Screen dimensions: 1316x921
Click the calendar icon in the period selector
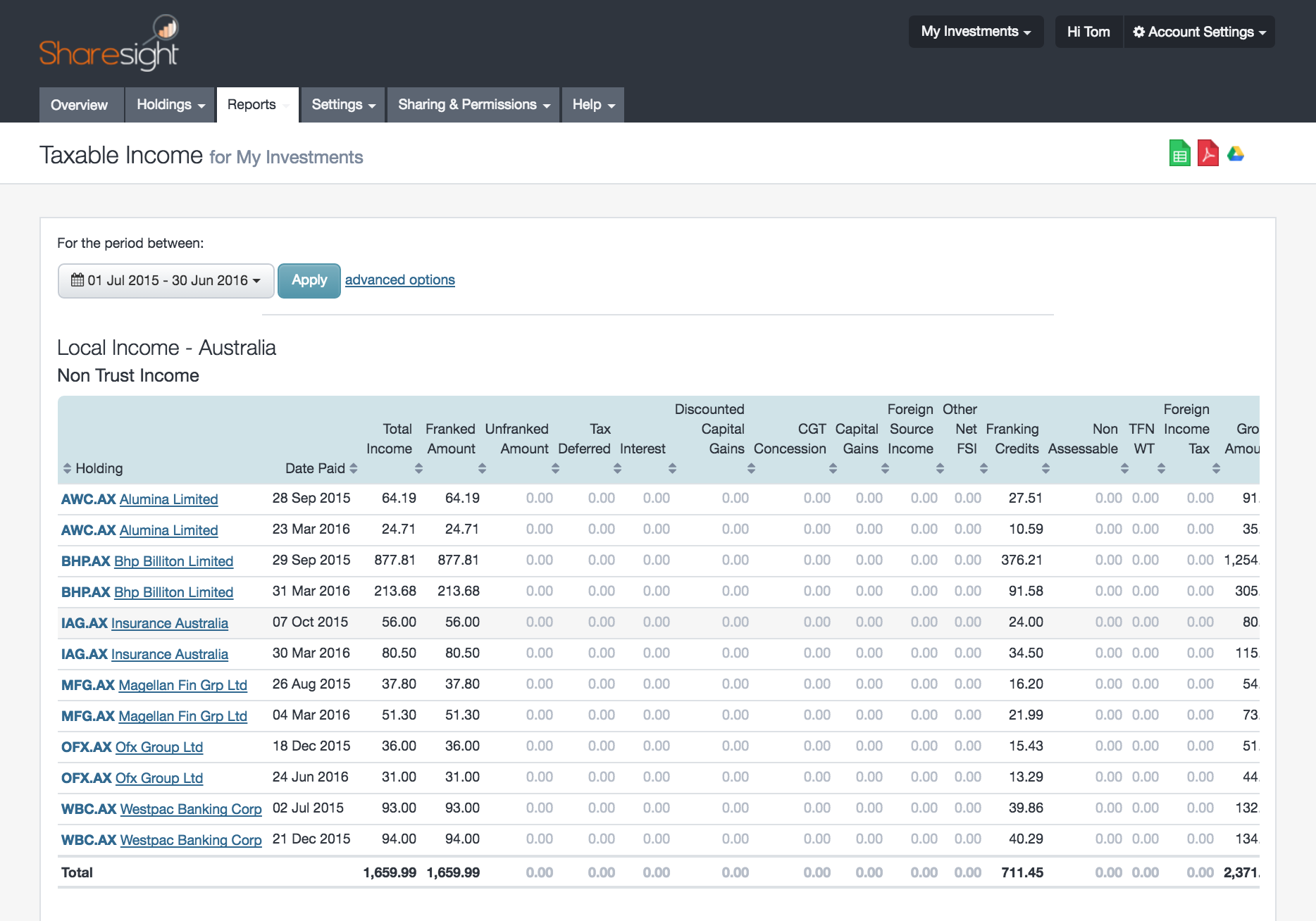[77, 280]
